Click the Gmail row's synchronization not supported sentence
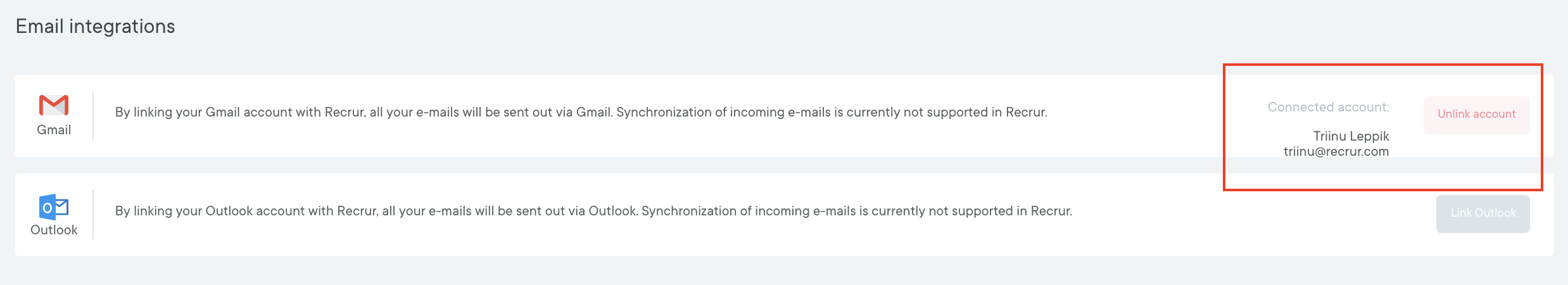 pyautogui.click(x=831, y=112)
